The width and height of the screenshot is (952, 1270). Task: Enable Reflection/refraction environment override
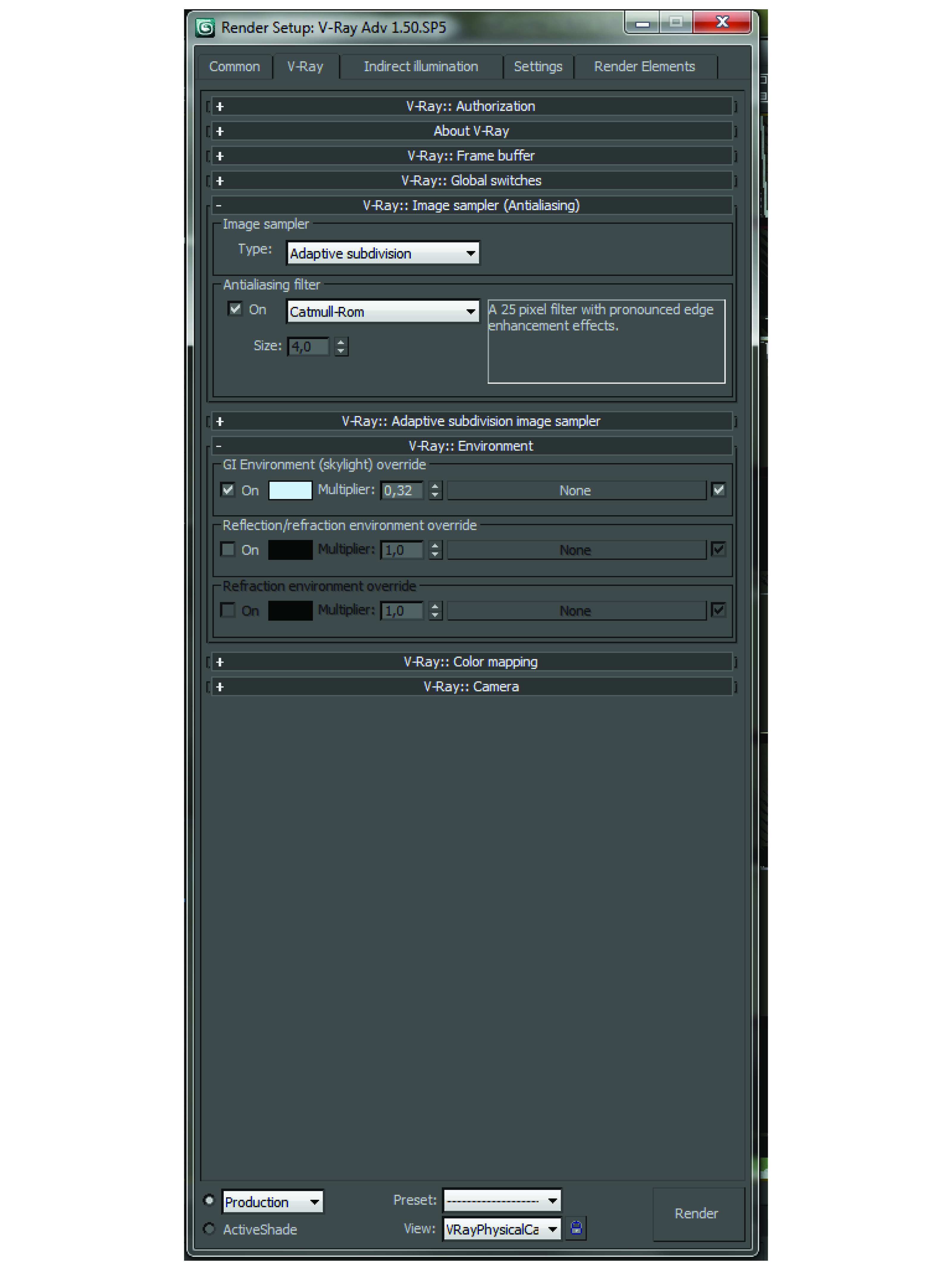point(228,549)
